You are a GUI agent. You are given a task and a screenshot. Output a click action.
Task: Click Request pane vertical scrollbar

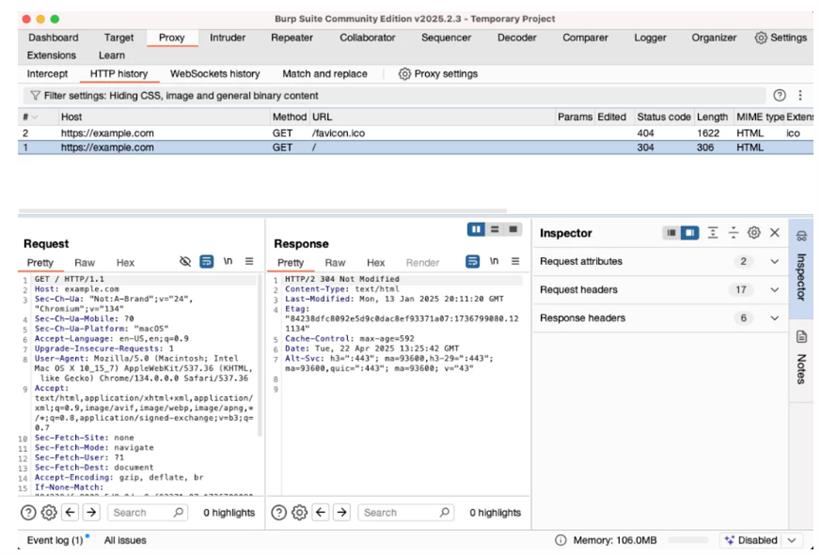260,356
